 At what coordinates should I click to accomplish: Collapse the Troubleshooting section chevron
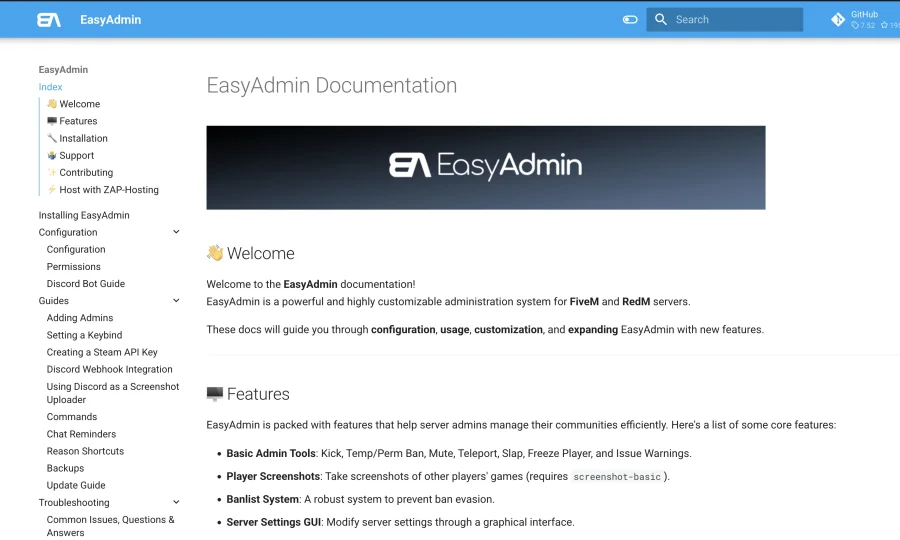tap(176, 502)
